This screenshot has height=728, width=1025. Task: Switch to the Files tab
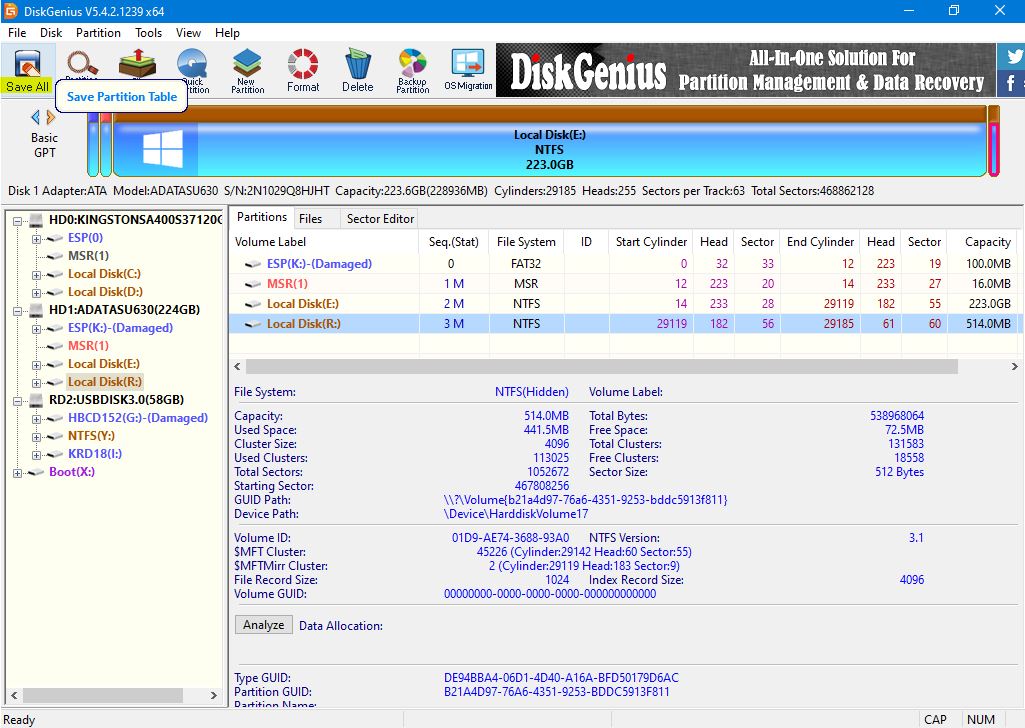coord(310,218)
